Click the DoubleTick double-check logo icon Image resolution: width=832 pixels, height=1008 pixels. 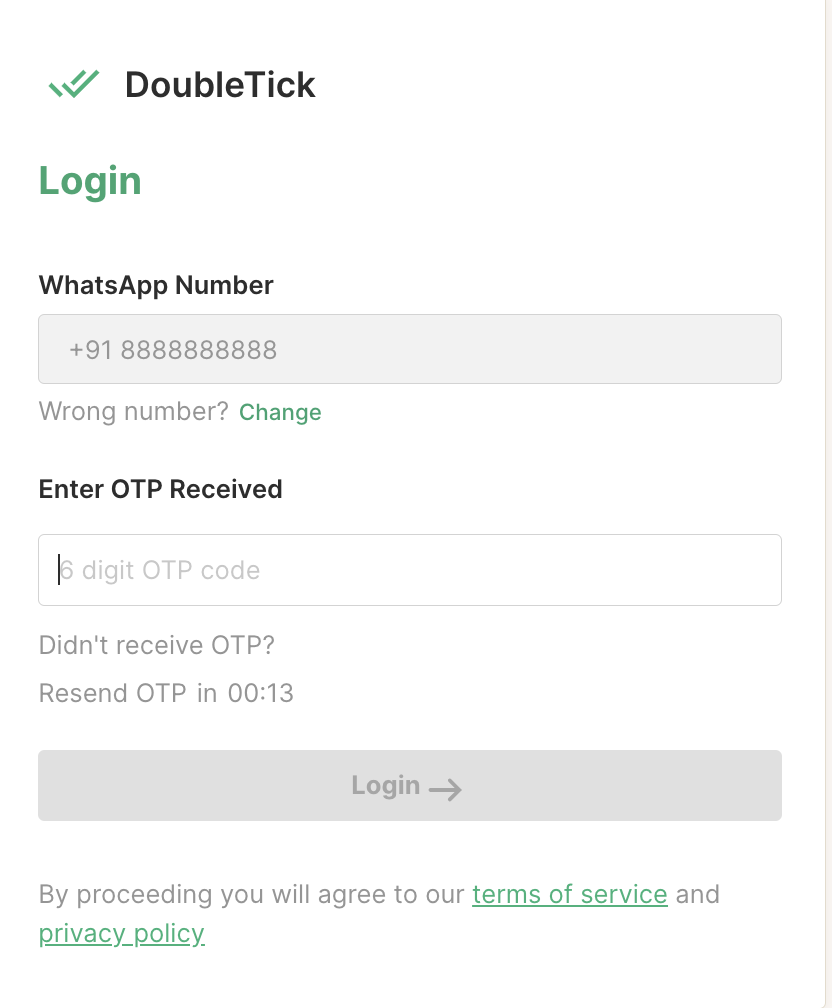coord(74,85)
